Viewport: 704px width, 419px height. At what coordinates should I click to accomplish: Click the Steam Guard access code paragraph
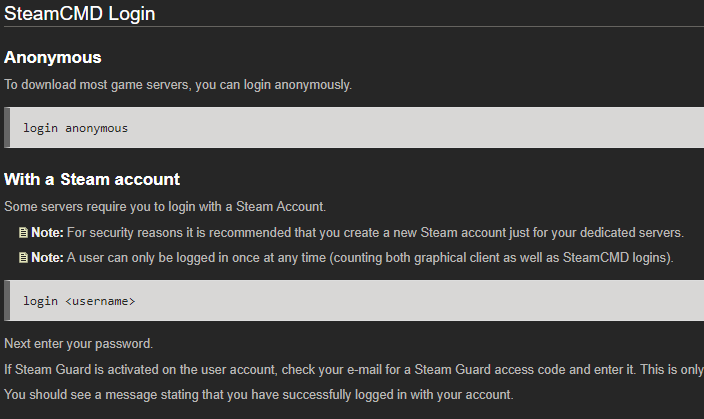pos(354,370)
